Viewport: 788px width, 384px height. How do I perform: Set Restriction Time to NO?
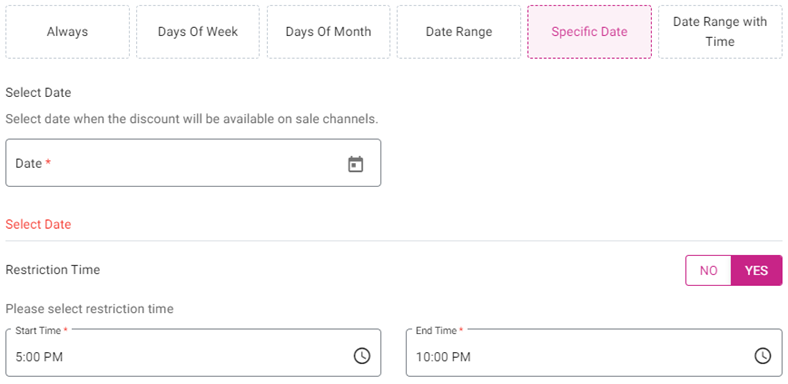click(x=708, y=270)
